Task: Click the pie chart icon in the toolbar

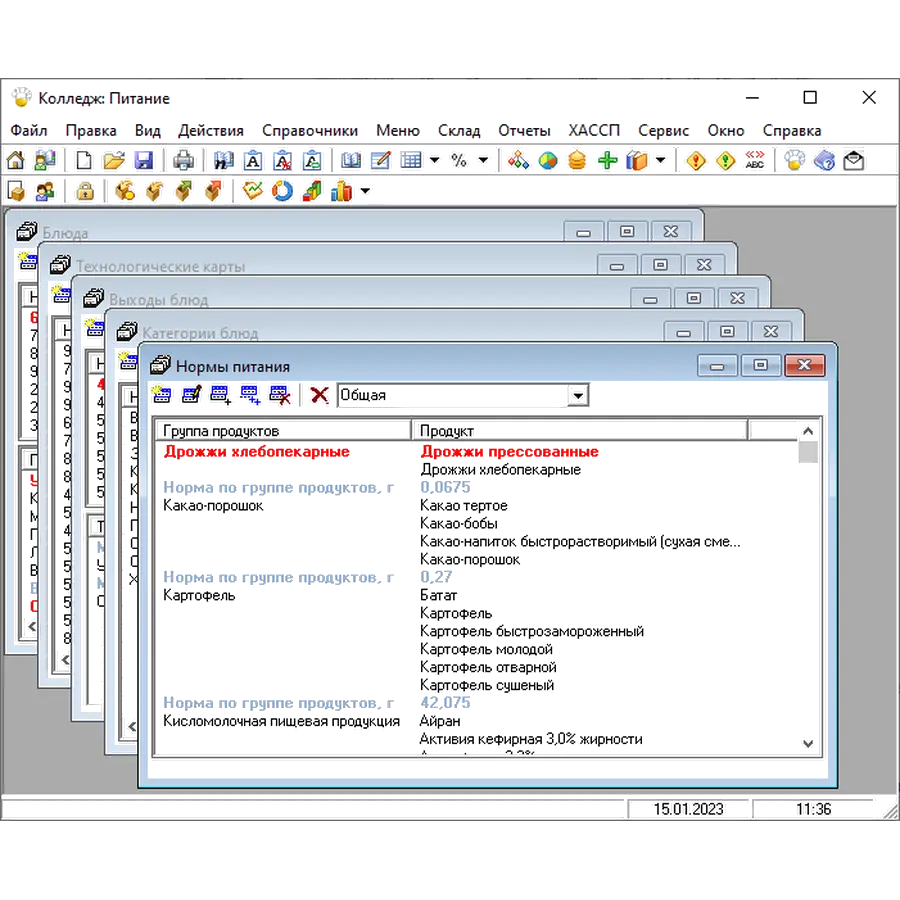Action: 548,160
